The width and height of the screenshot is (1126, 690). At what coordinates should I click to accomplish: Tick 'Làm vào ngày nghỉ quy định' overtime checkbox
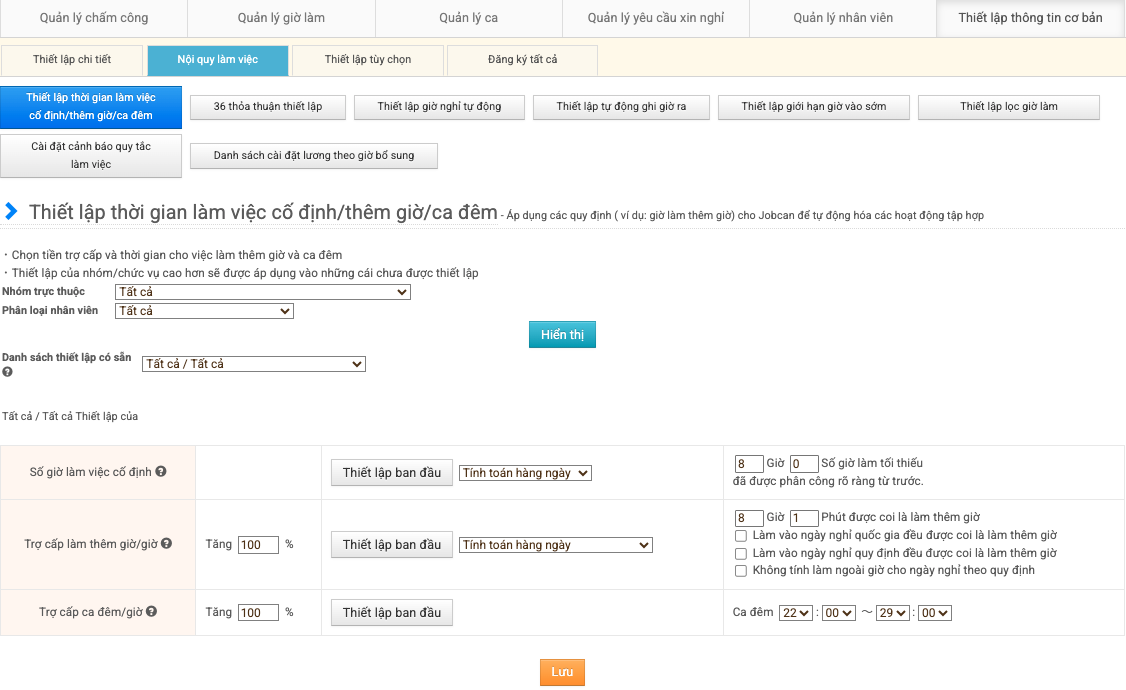coord(741,553)
